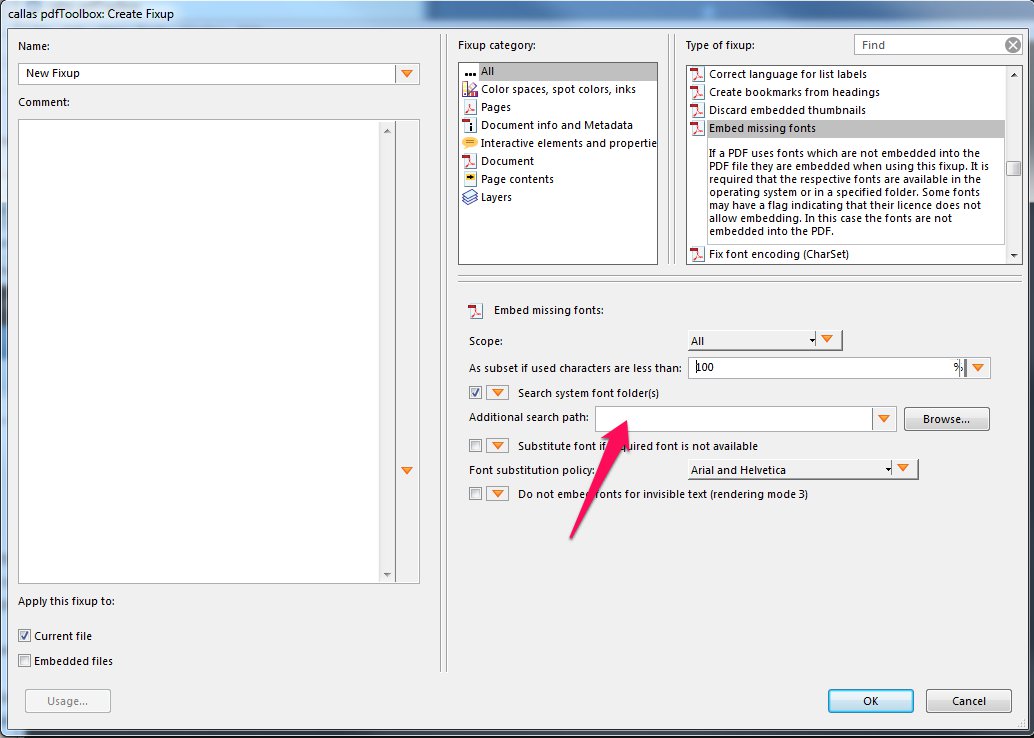Screen dimensions: 1034x738
Task: Click the Comment box scroll up arrow
Action: 387,130
